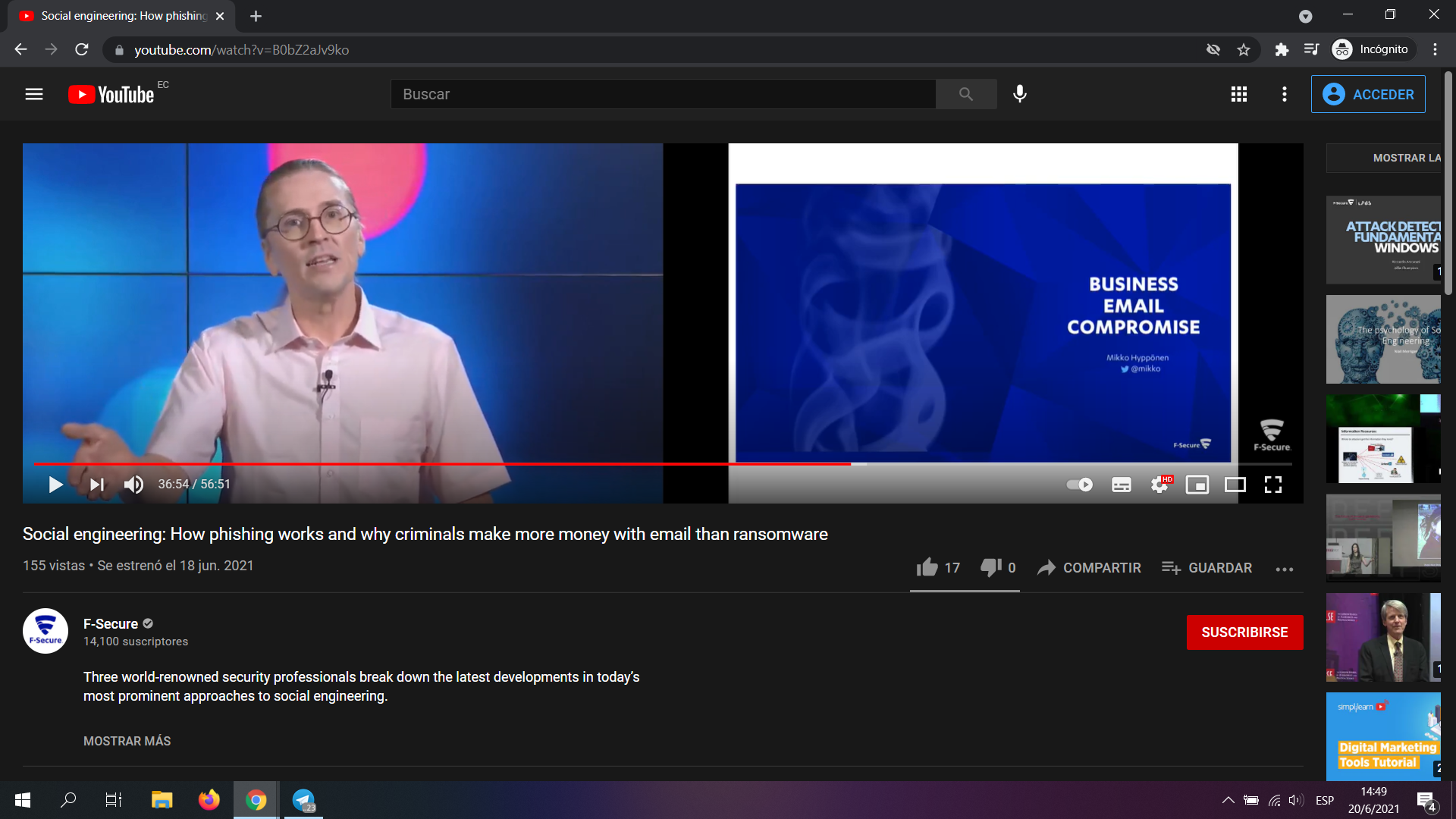Open YouTube settings three-dot menu
Image resolution: width=1456 pixels, height=819 pixels.
1284,94
